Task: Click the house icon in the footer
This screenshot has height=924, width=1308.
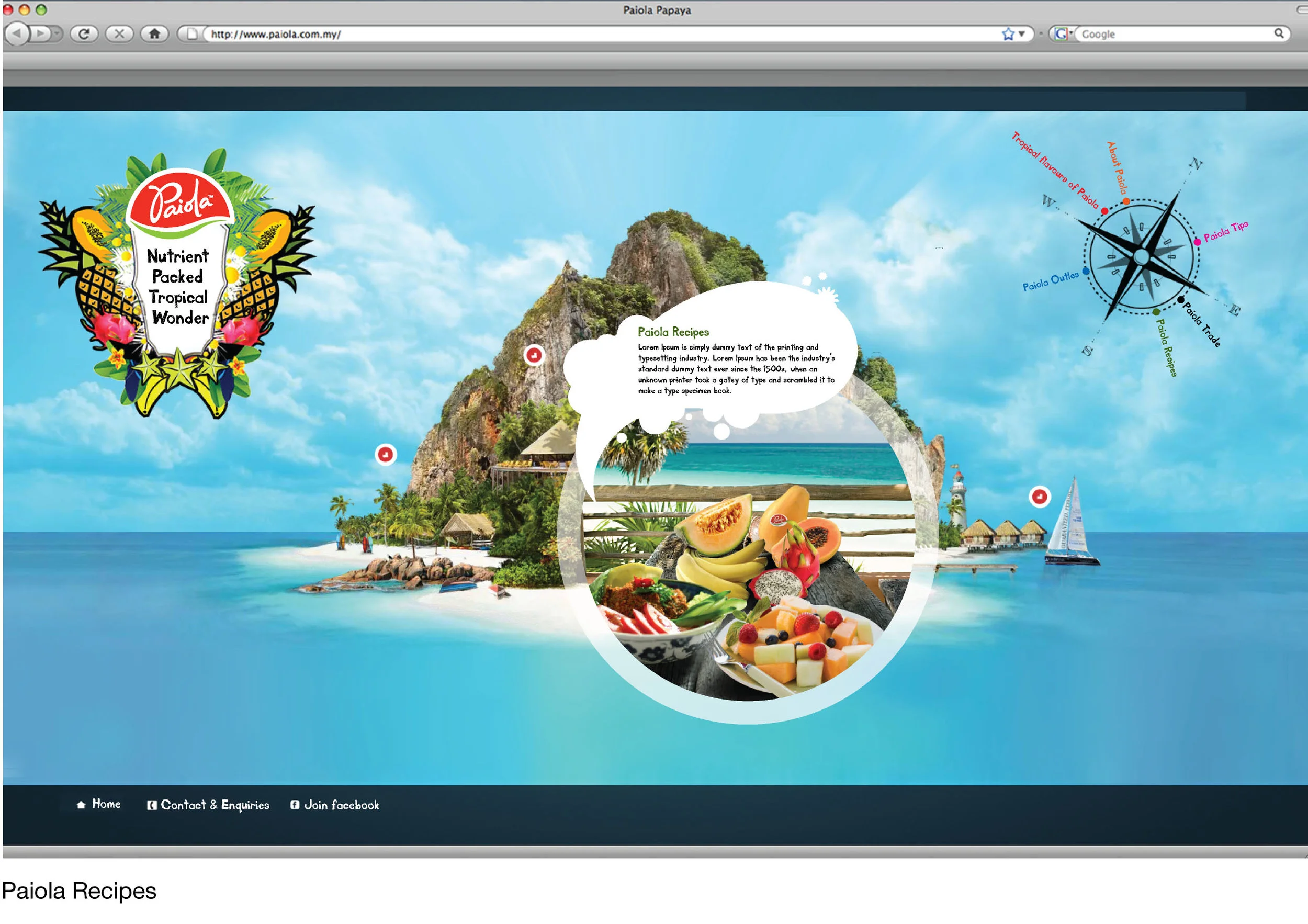Action: coord(81,804)
